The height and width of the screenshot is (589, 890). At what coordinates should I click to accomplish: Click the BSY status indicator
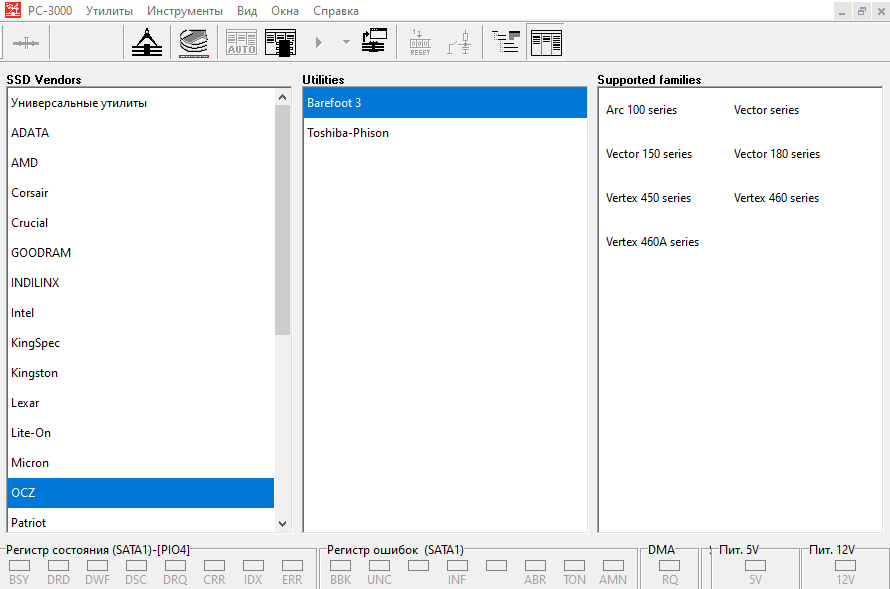pos(19,566)
